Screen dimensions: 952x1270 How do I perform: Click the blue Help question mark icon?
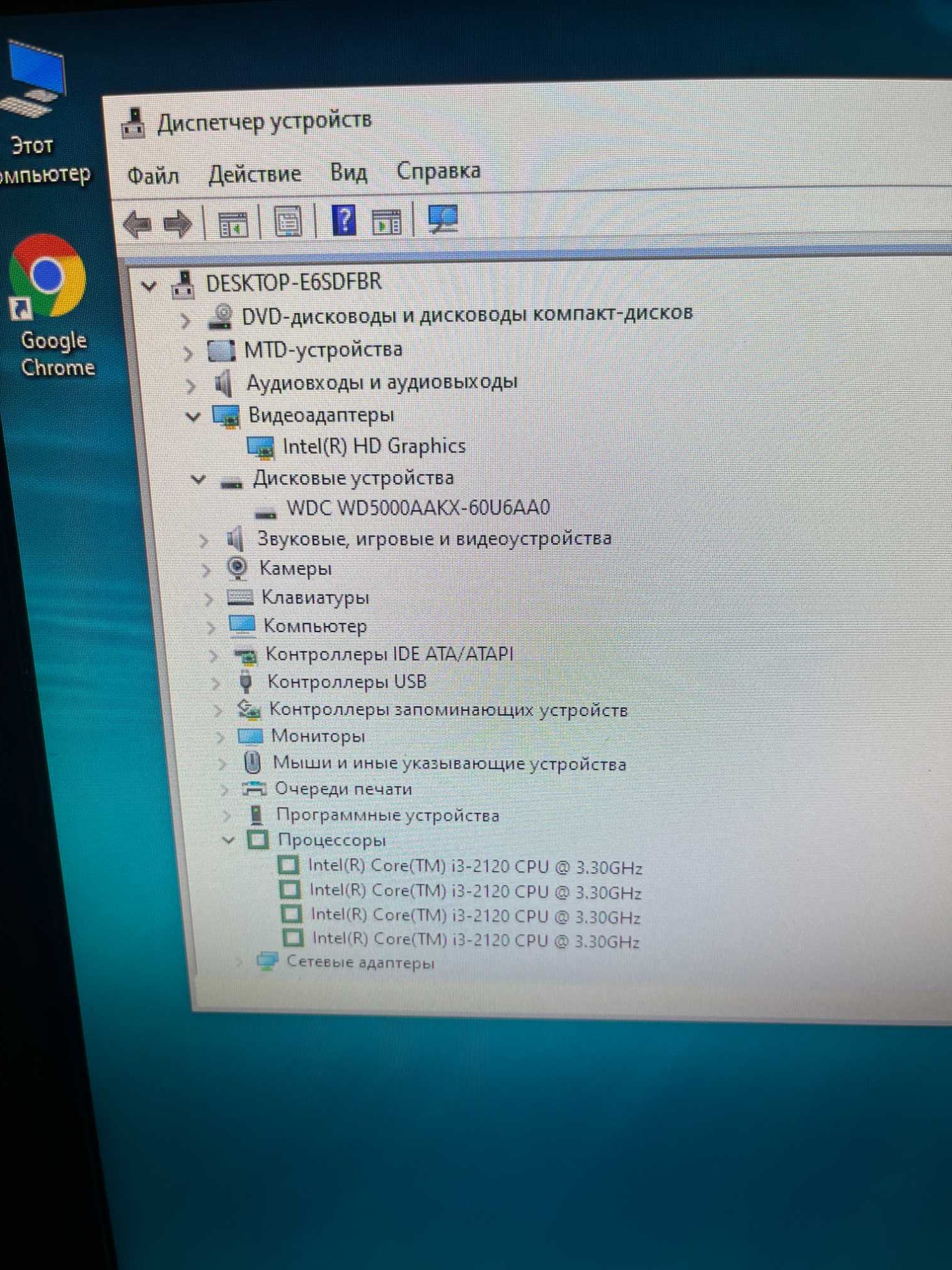tap(343, 221)
